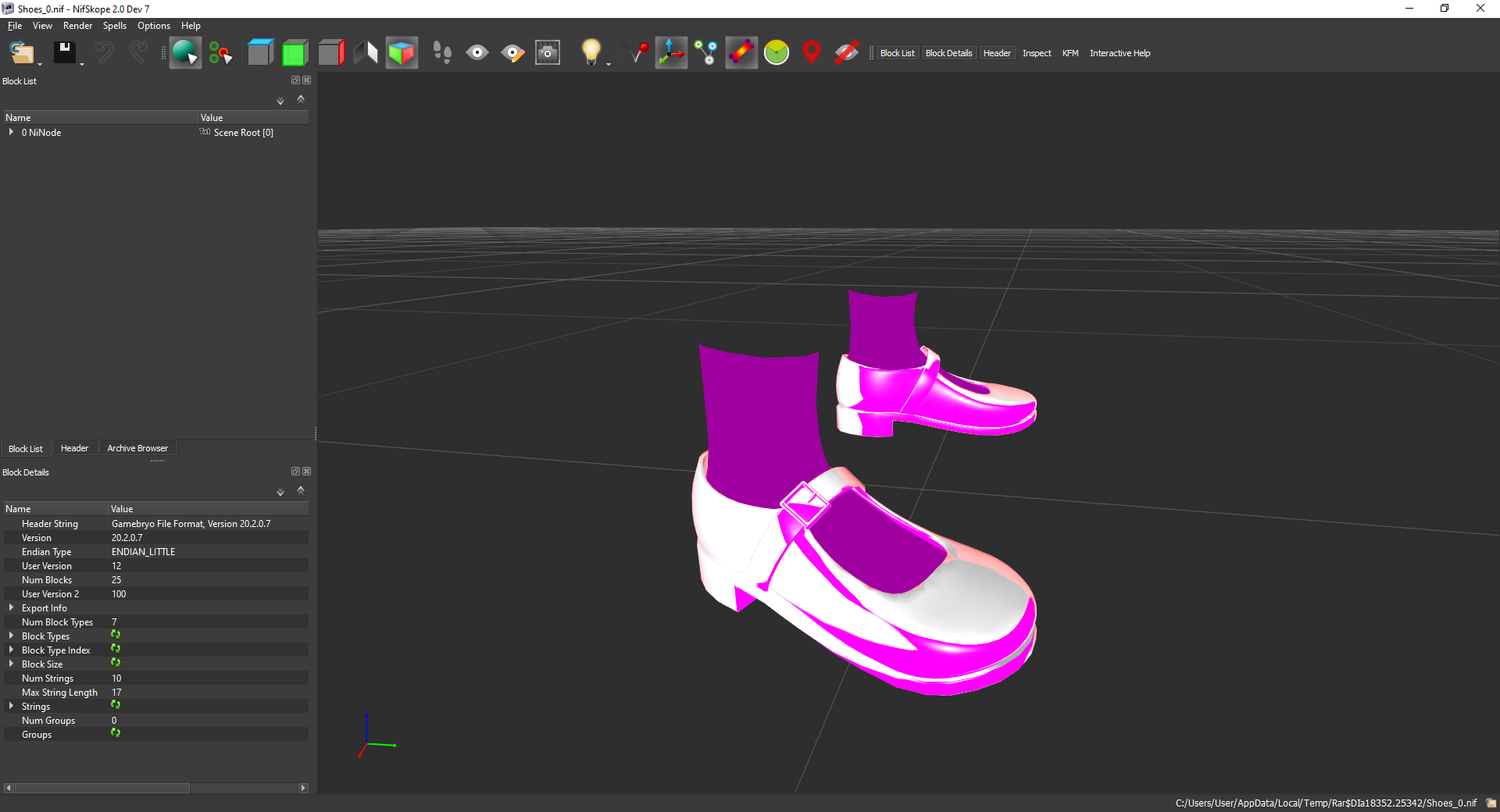The image size is (1500, 812).
Task: Expand the Strings row in Block Details
Action: (x=11, y=706)
